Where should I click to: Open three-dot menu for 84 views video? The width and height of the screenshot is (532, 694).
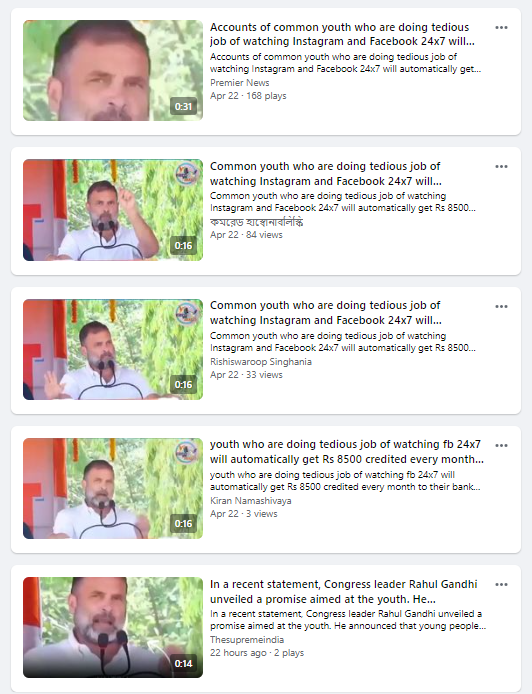click(501, 166)
